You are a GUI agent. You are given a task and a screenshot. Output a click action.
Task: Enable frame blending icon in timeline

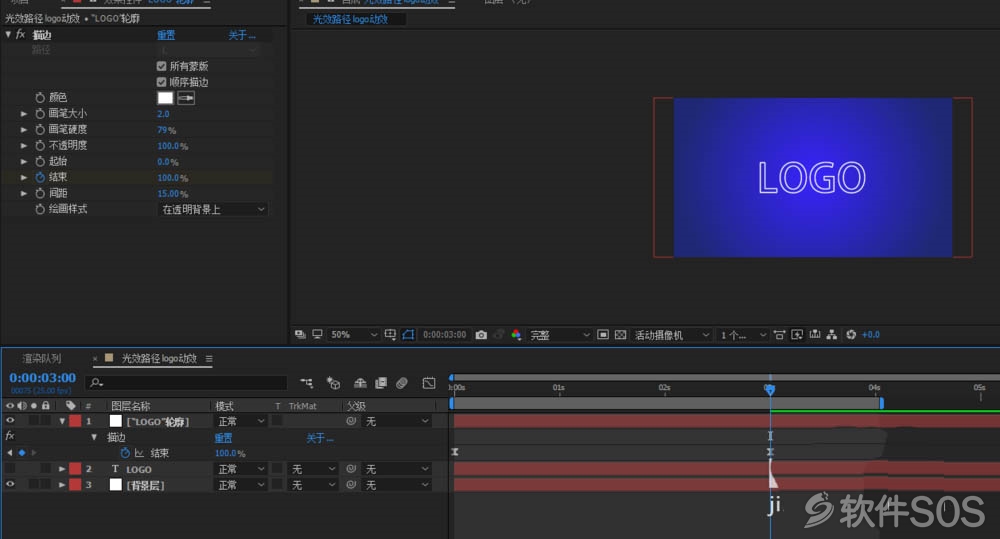[381, 383]
